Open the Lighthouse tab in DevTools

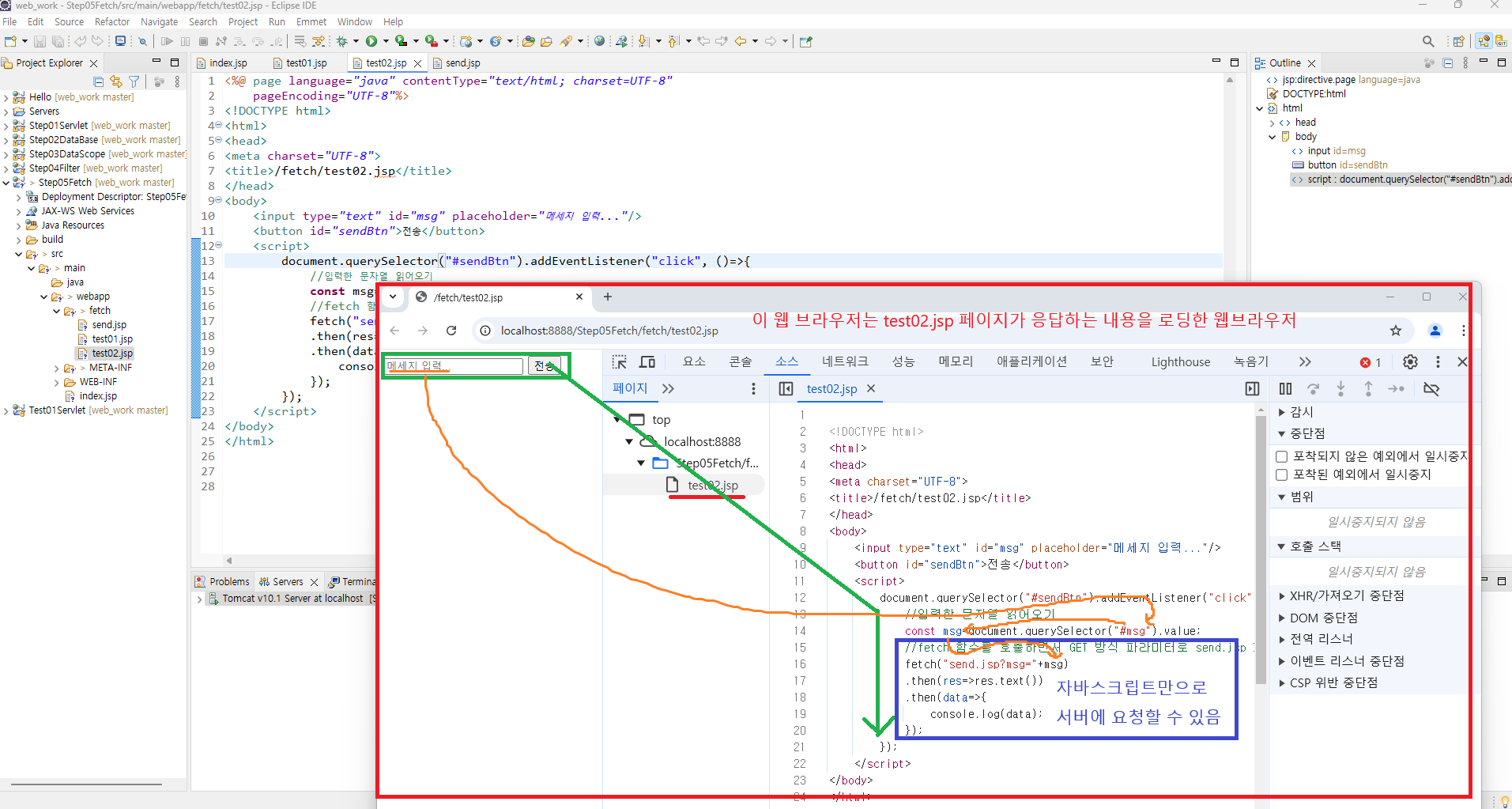1181,362
